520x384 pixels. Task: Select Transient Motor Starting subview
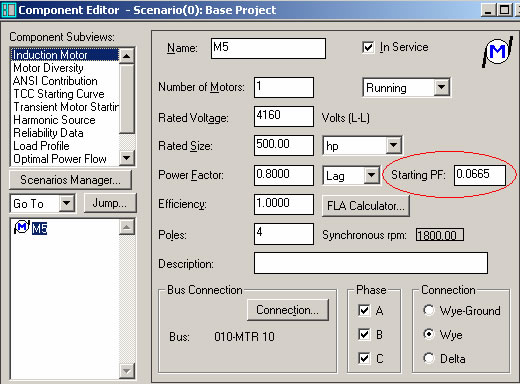(65, 107)
